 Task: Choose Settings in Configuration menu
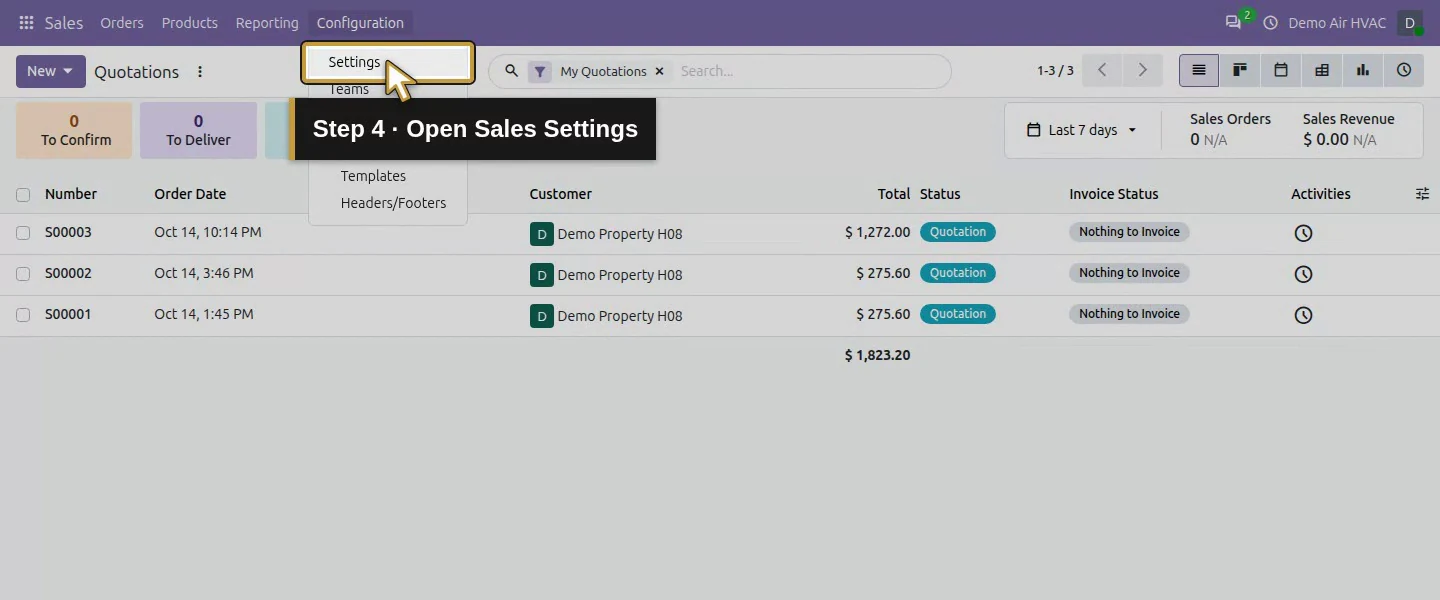[x=388, y=62]
